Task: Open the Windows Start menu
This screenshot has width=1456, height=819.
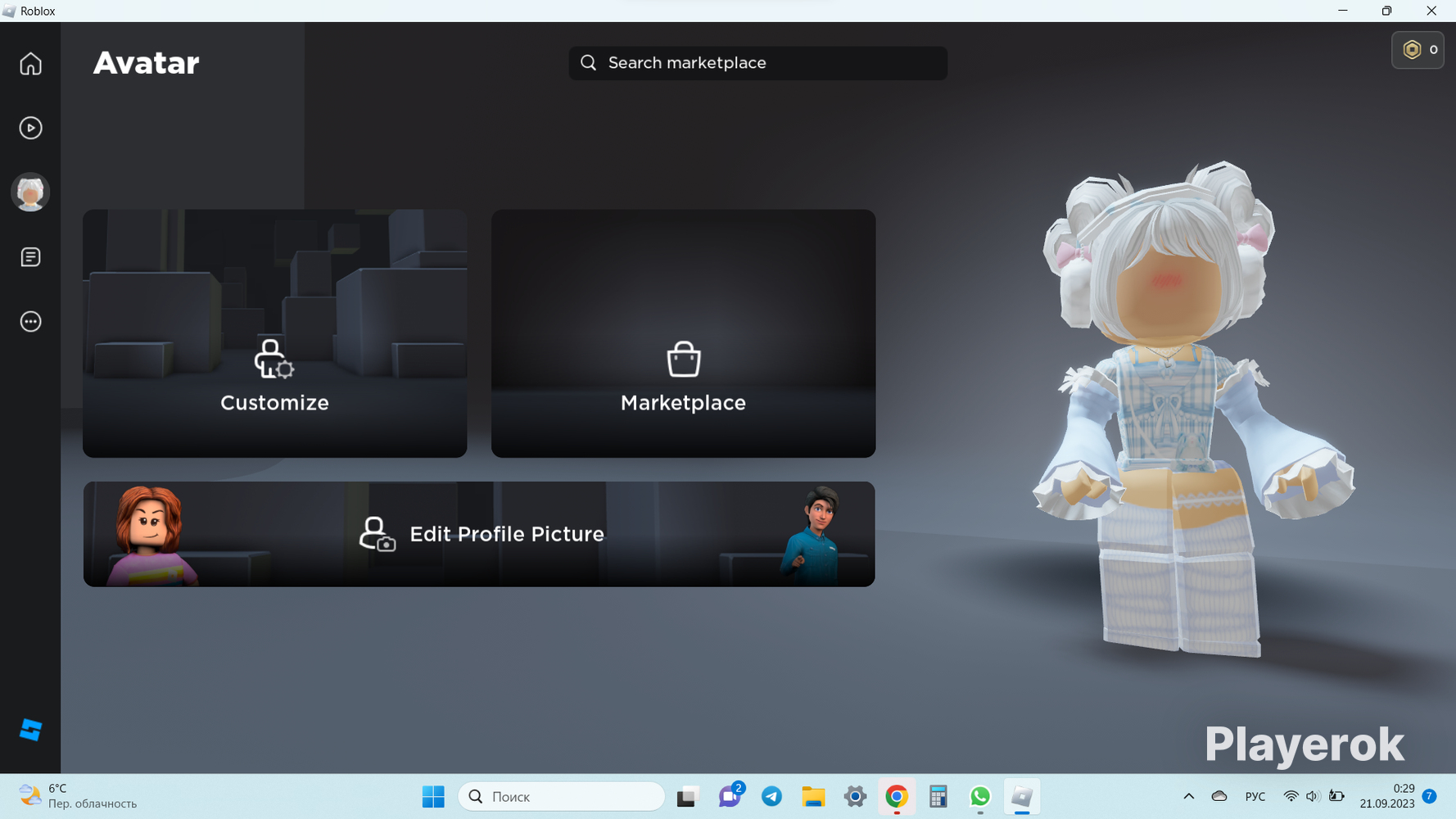Action: click(433, 796)
